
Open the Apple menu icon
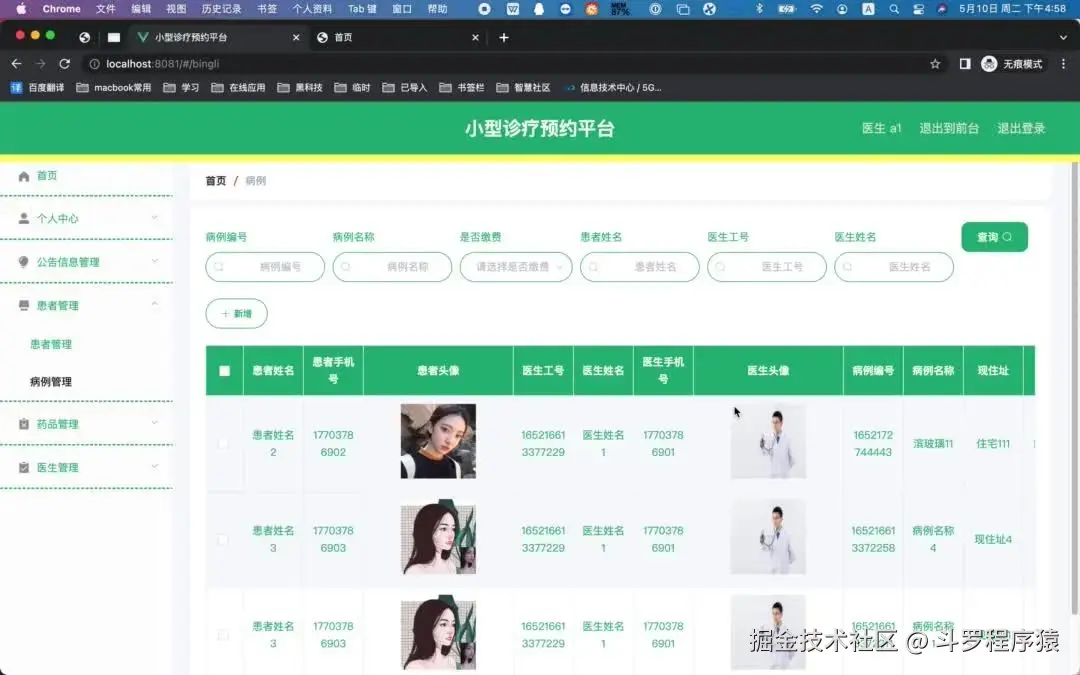pyautogui.click(x=21, y=9)
